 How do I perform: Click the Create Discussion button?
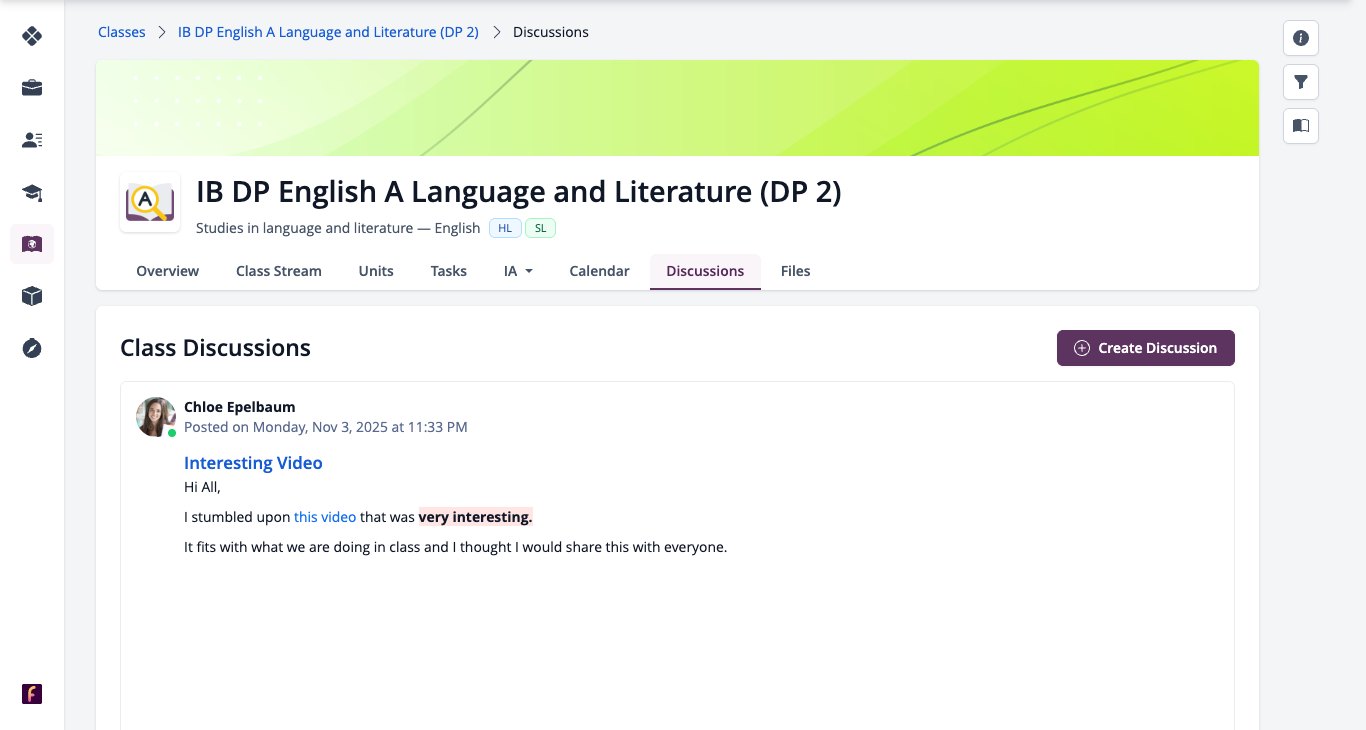[1146, 348]
